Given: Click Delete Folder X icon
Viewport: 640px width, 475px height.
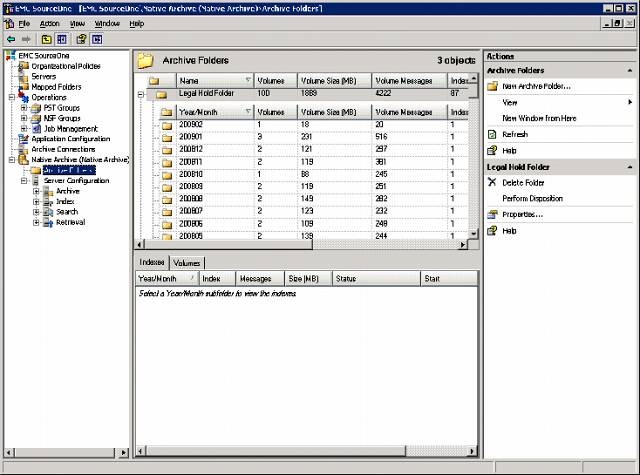Looking at the screenshot, I should click(x=492, y=182).
